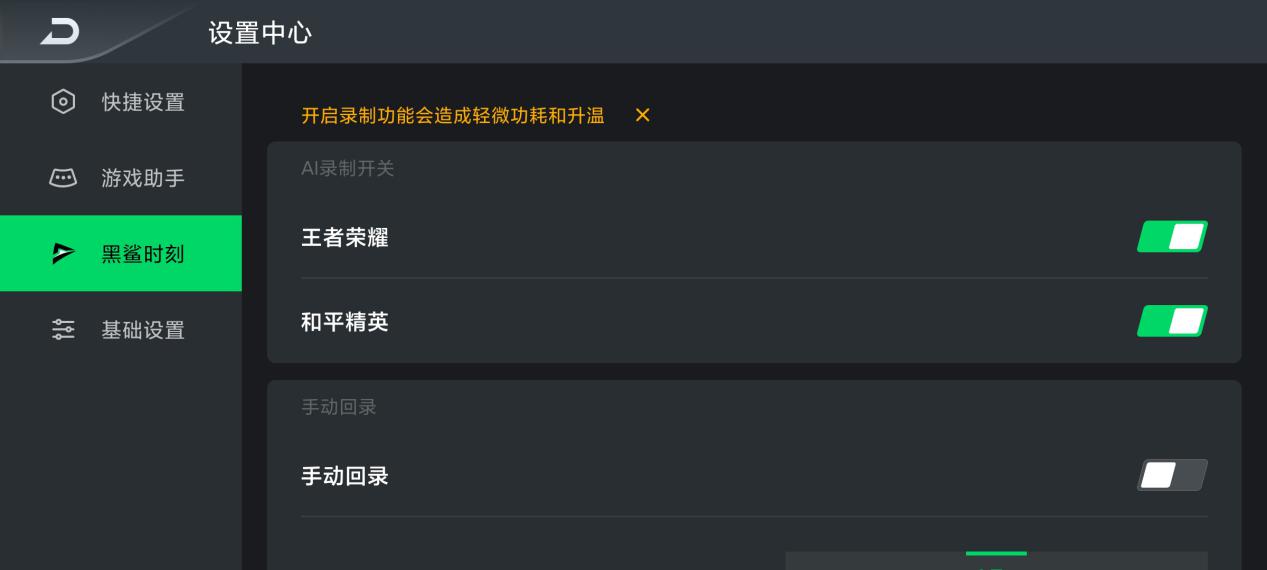Click the 基础设置 sliders icon
The width and height of the screenshot is (1267, 570).
[x=63, y=330]
